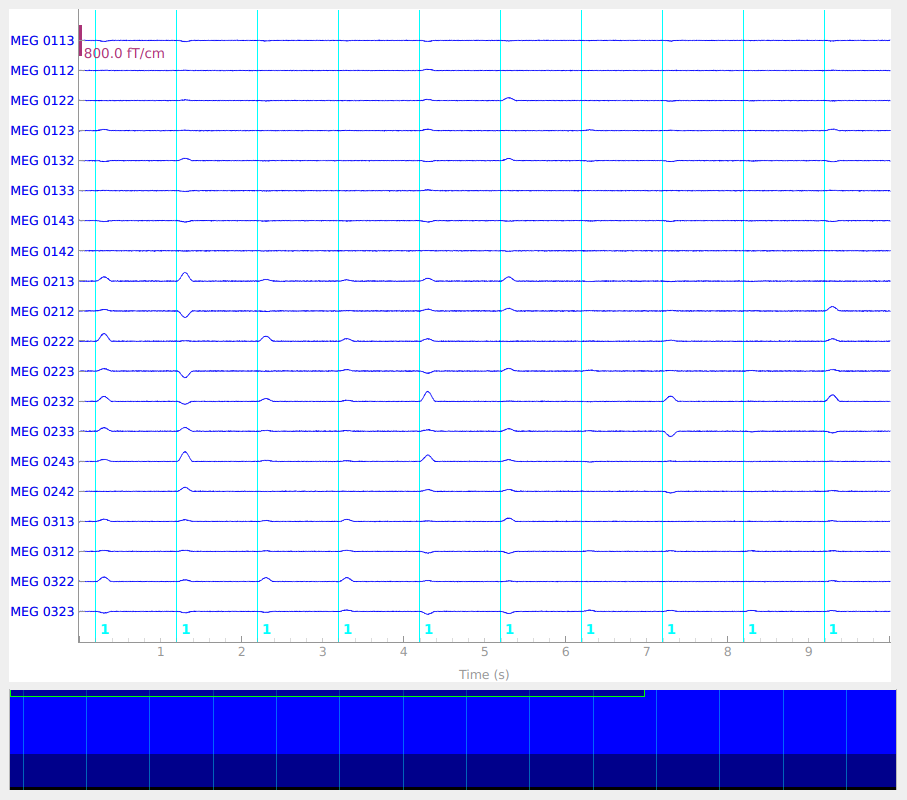Select the MEG 0312 channel label

42,551
